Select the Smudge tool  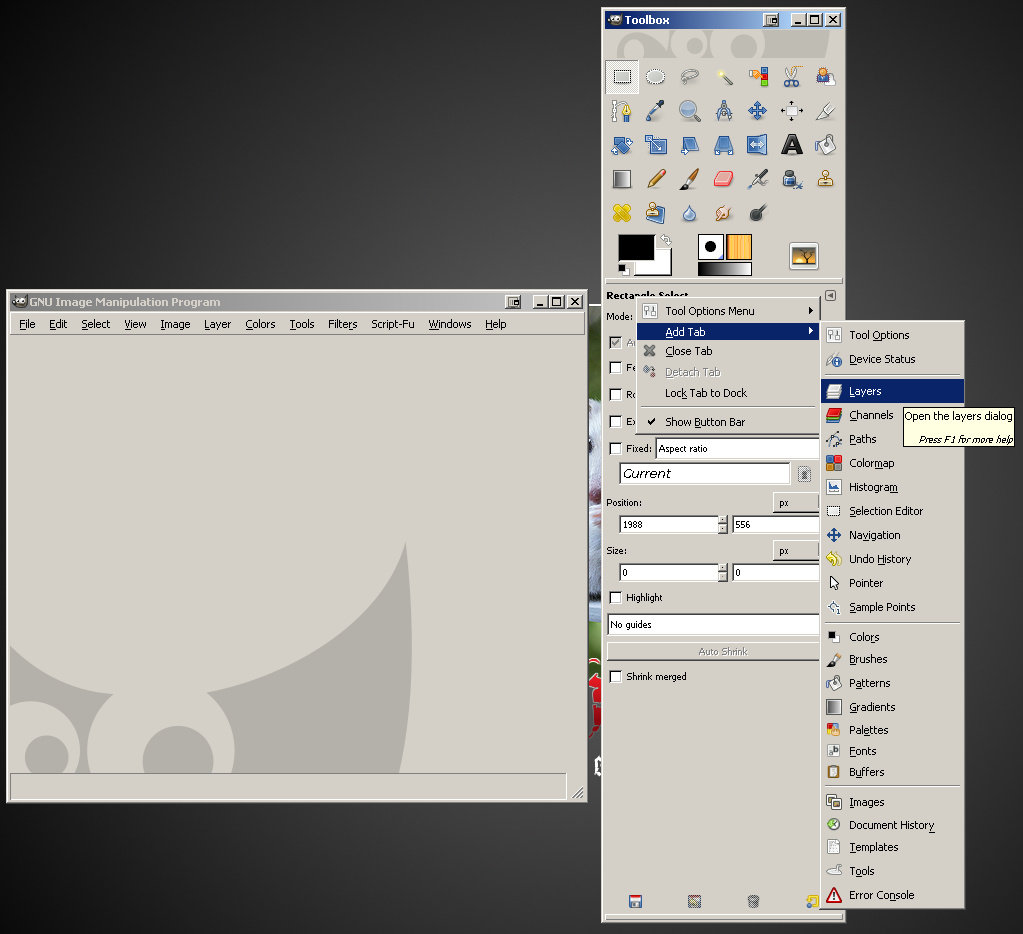click(724, 213)
